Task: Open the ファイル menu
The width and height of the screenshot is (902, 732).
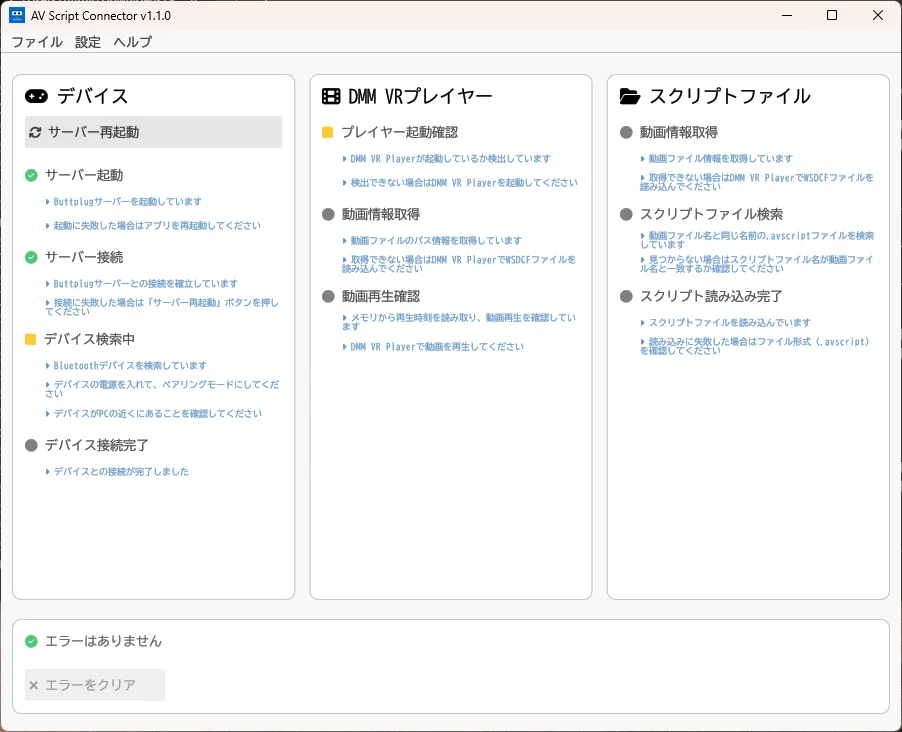Action: point(37,42)
